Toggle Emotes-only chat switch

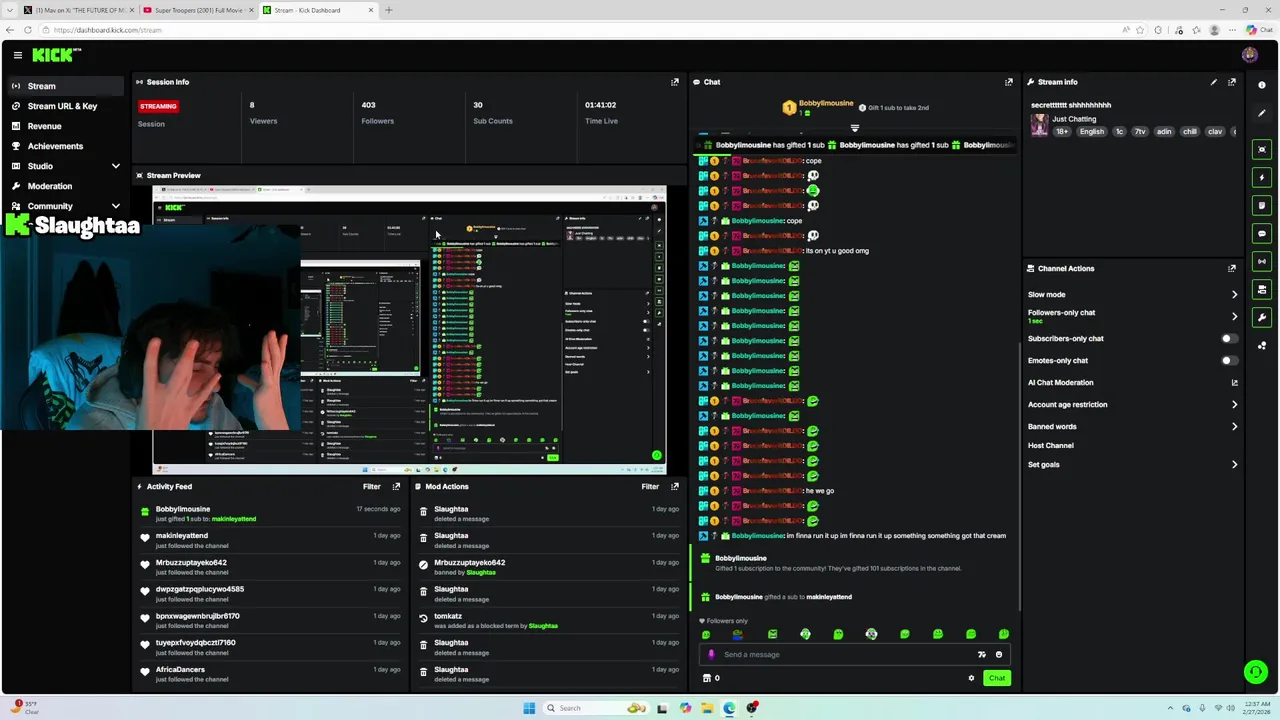(x=1229, y=360)
